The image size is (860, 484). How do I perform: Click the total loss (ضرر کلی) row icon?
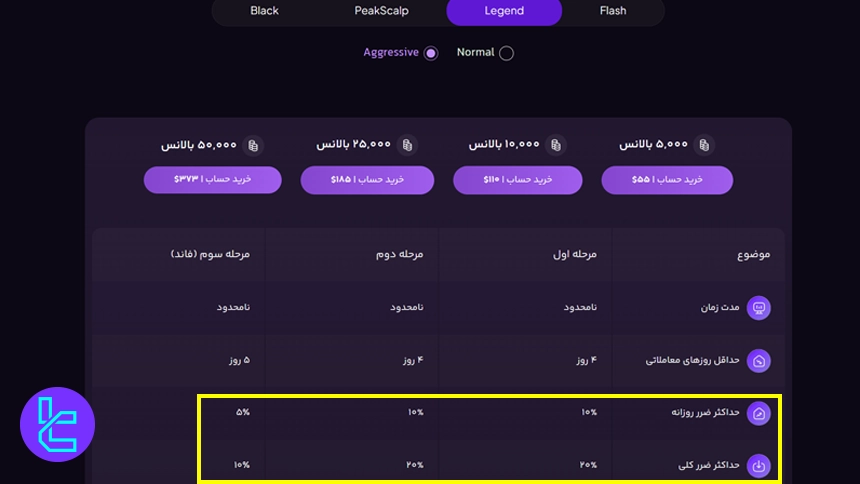(759, 465)
